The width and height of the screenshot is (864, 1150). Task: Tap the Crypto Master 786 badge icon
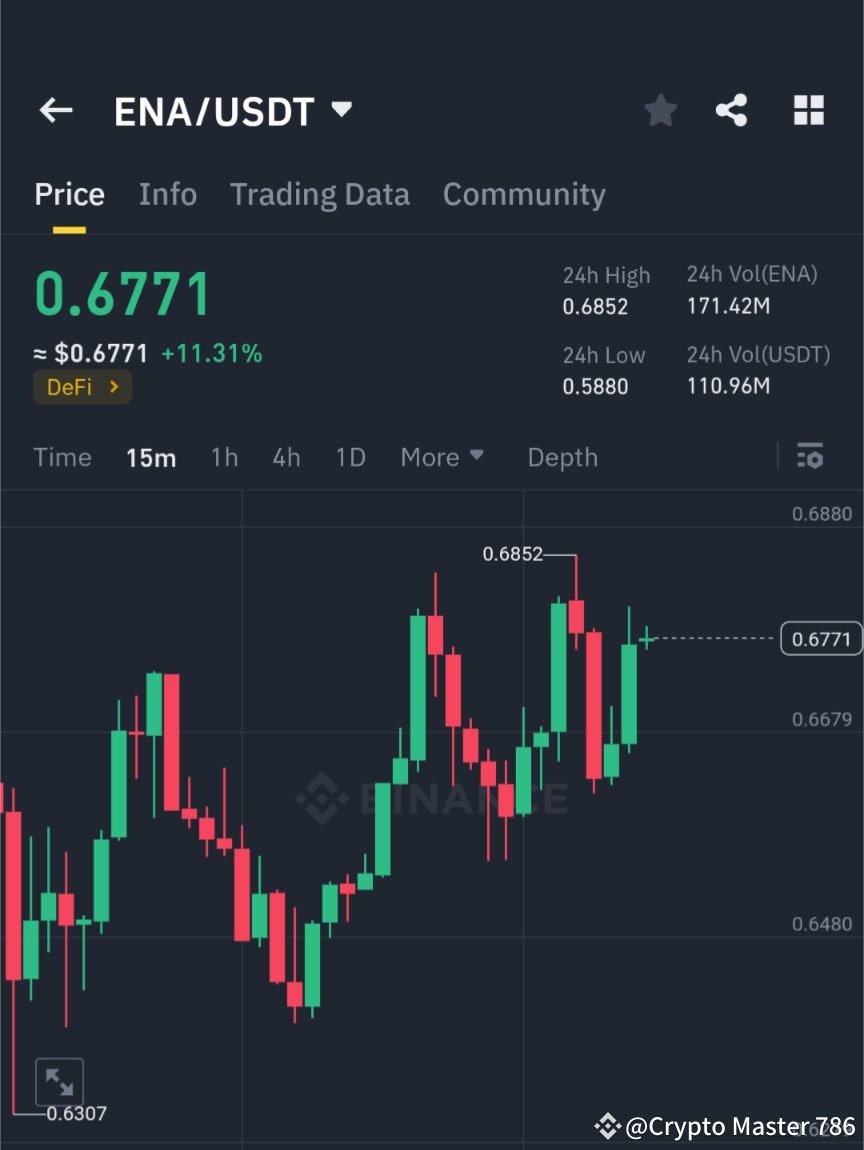[x=609, y=1126]
